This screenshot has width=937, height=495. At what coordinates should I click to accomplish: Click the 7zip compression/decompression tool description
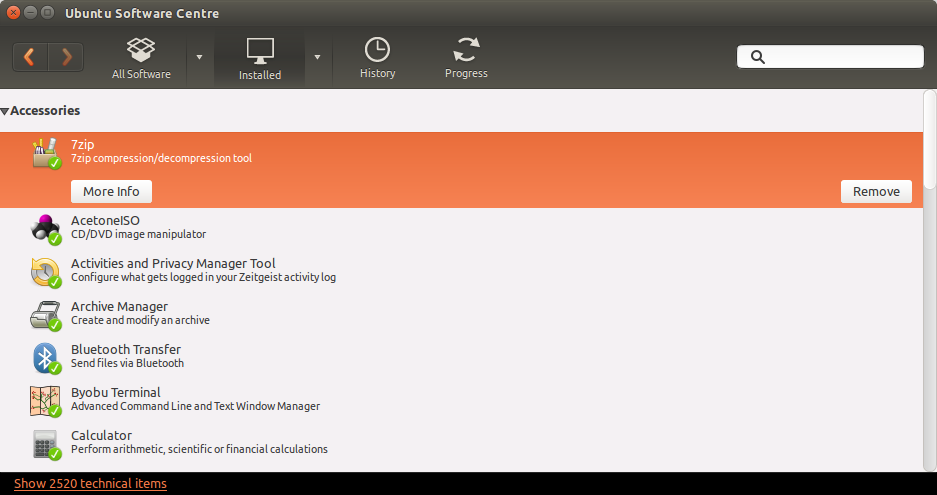(x=161, y=158)
